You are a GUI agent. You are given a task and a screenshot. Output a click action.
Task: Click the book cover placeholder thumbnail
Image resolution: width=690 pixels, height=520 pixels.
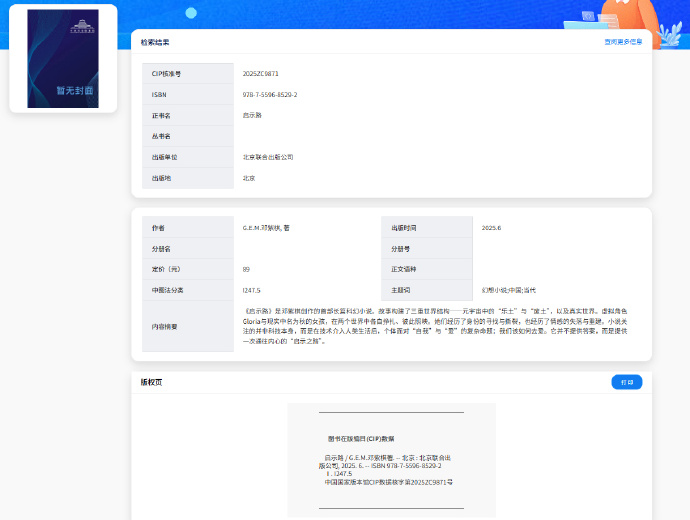pyautogui.click(x=63, y=58)
